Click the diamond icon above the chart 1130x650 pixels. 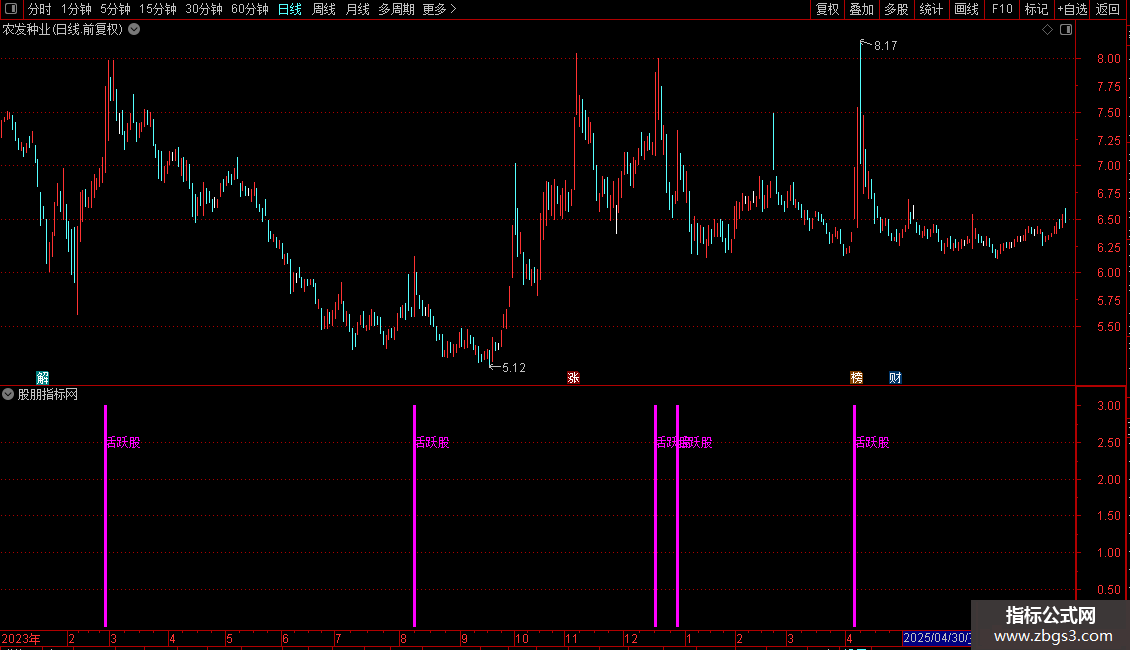(1048, 30)
